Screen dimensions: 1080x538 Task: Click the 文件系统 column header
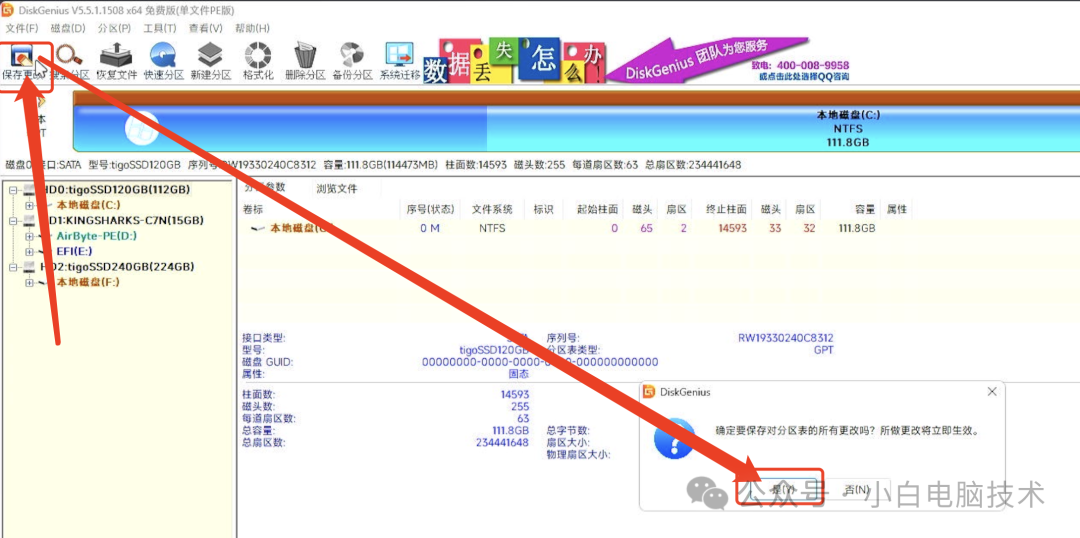[492, 209]
